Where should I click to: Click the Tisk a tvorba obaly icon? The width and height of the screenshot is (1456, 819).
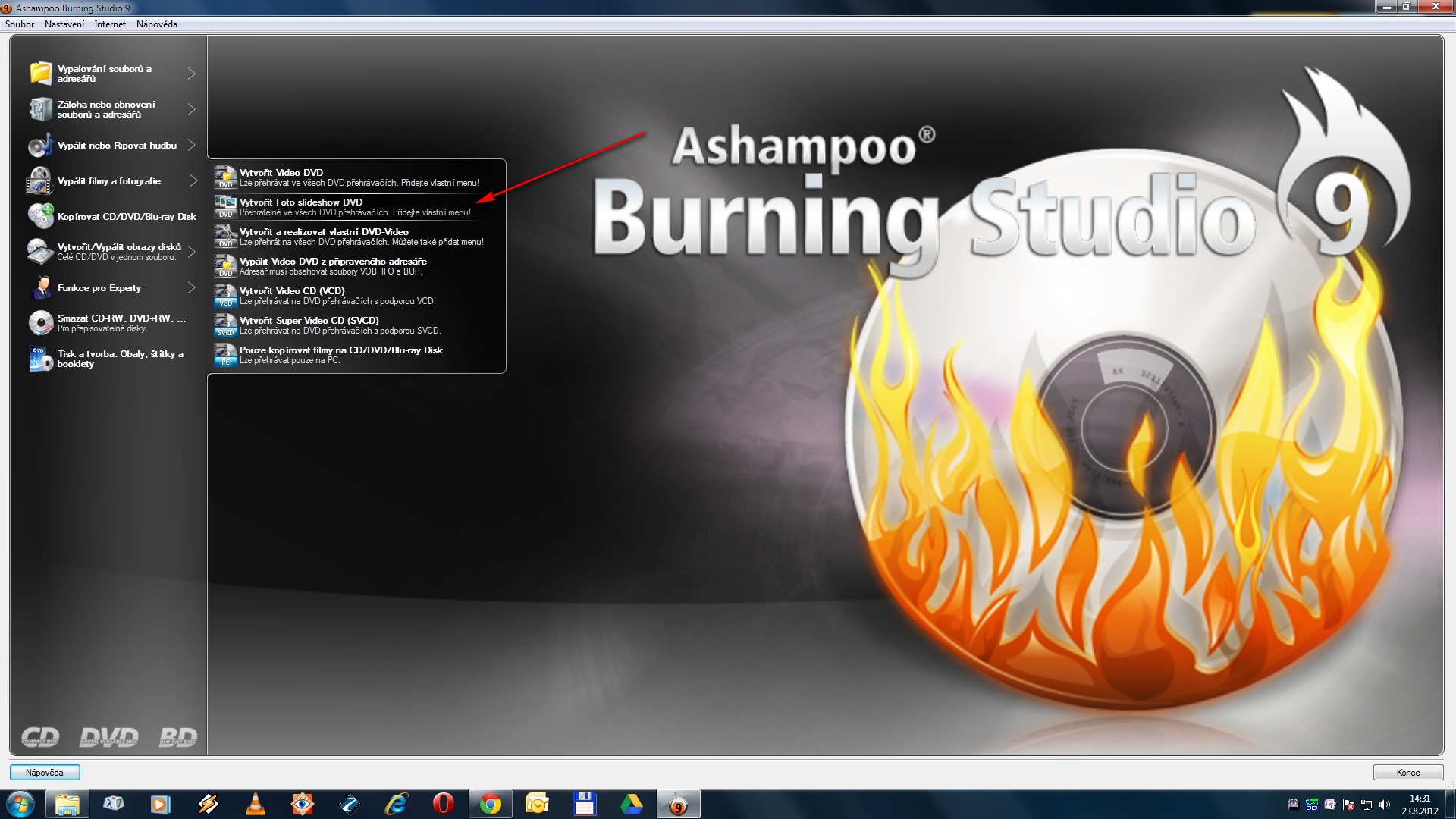pos(40,359)
